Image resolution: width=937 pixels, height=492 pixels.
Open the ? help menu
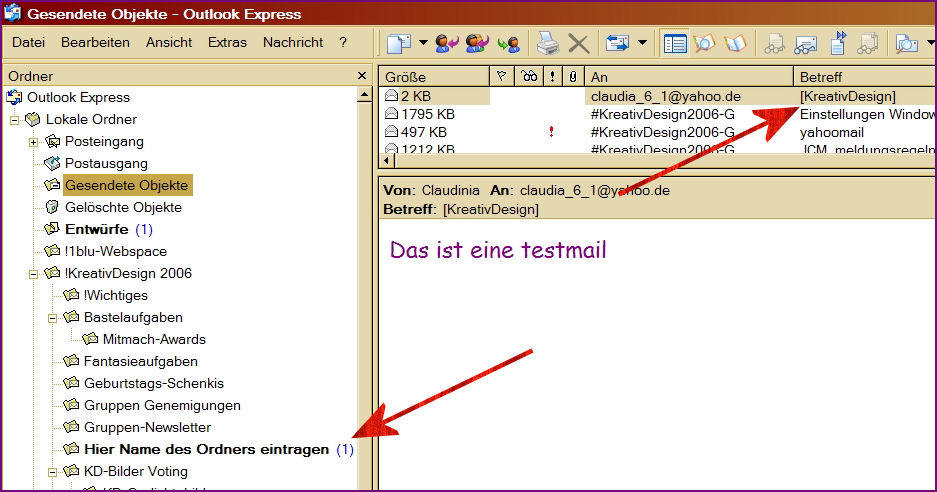pyautogui.click(x=343, y=42)
